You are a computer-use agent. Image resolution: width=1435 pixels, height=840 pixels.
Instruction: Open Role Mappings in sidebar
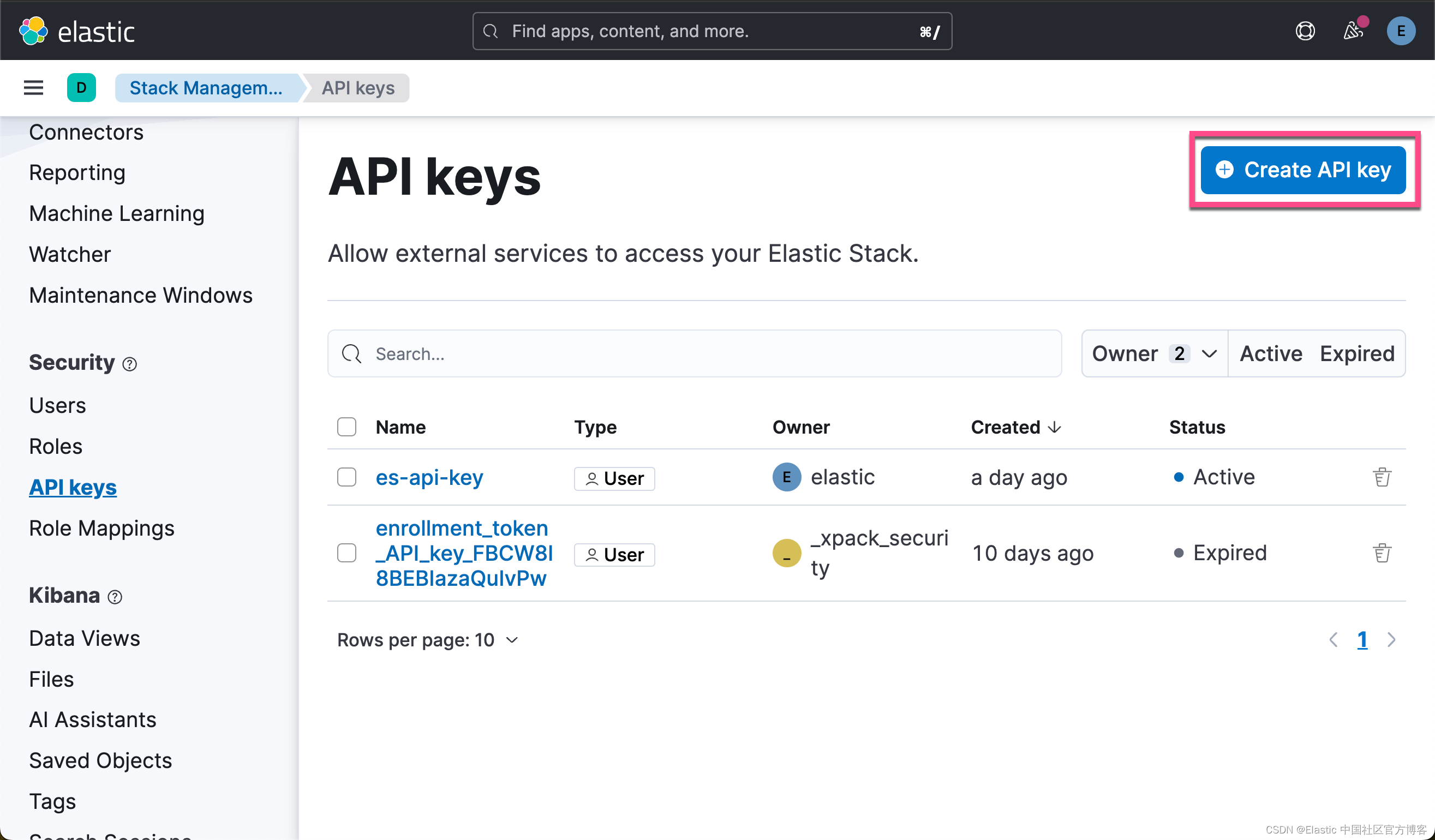point(101,528)
